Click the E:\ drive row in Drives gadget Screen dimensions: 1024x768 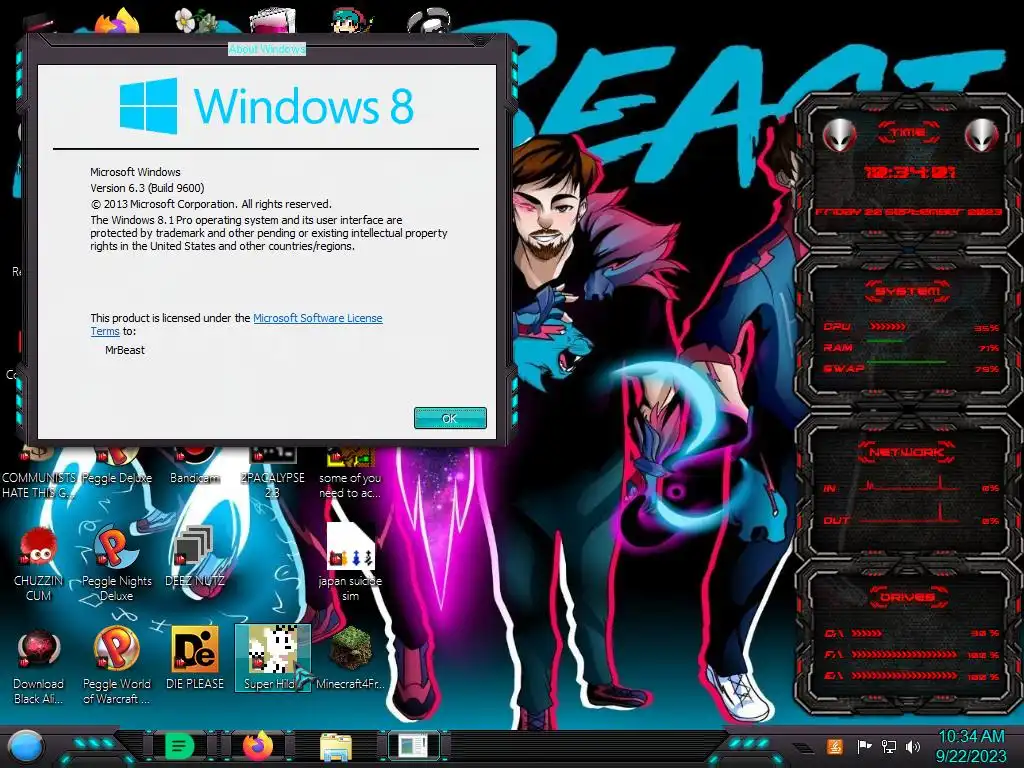pos(911,676)
